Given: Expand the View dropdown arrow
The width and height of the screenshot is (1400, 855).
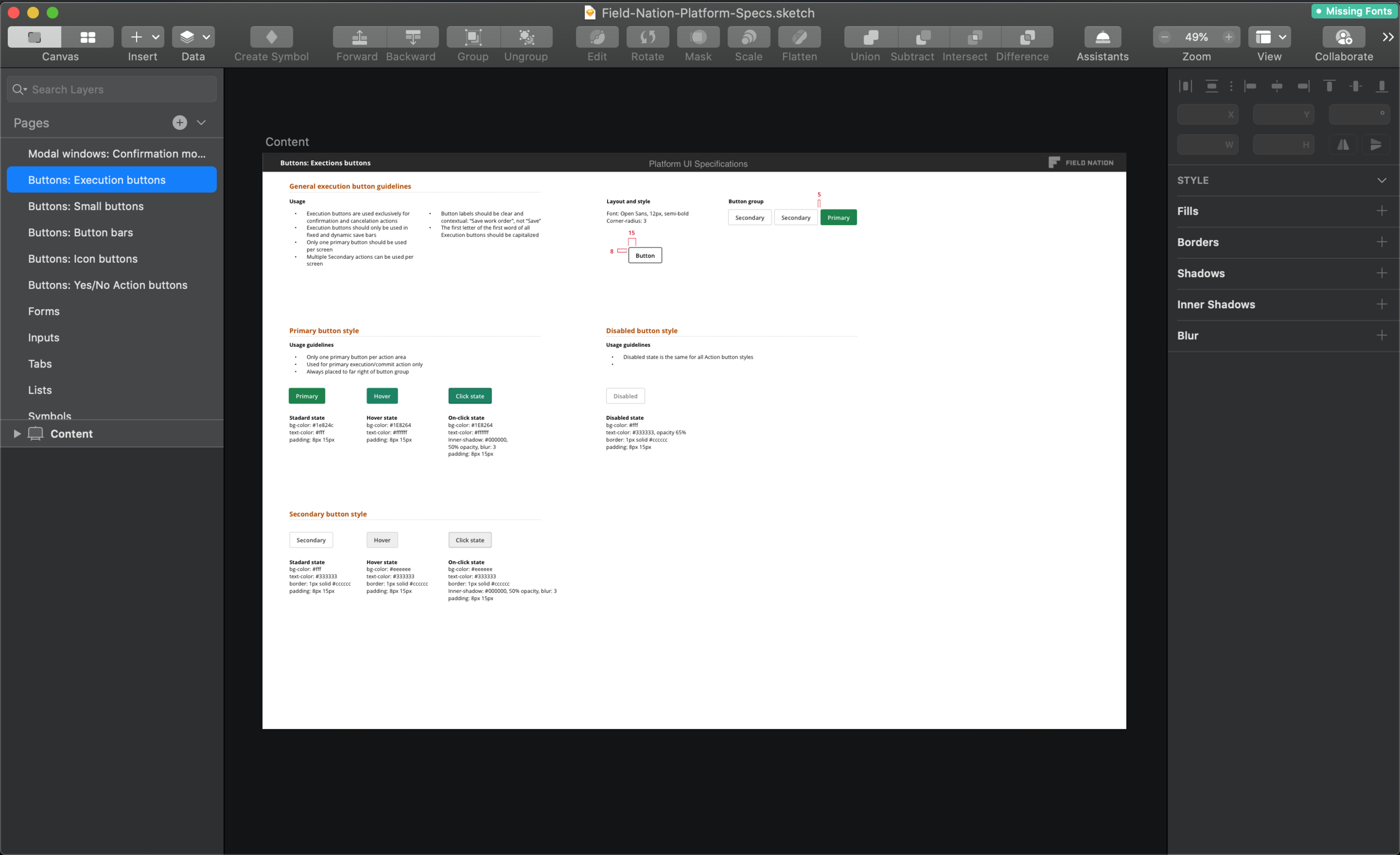Looking at the screenshot, I should [1283, 37].
